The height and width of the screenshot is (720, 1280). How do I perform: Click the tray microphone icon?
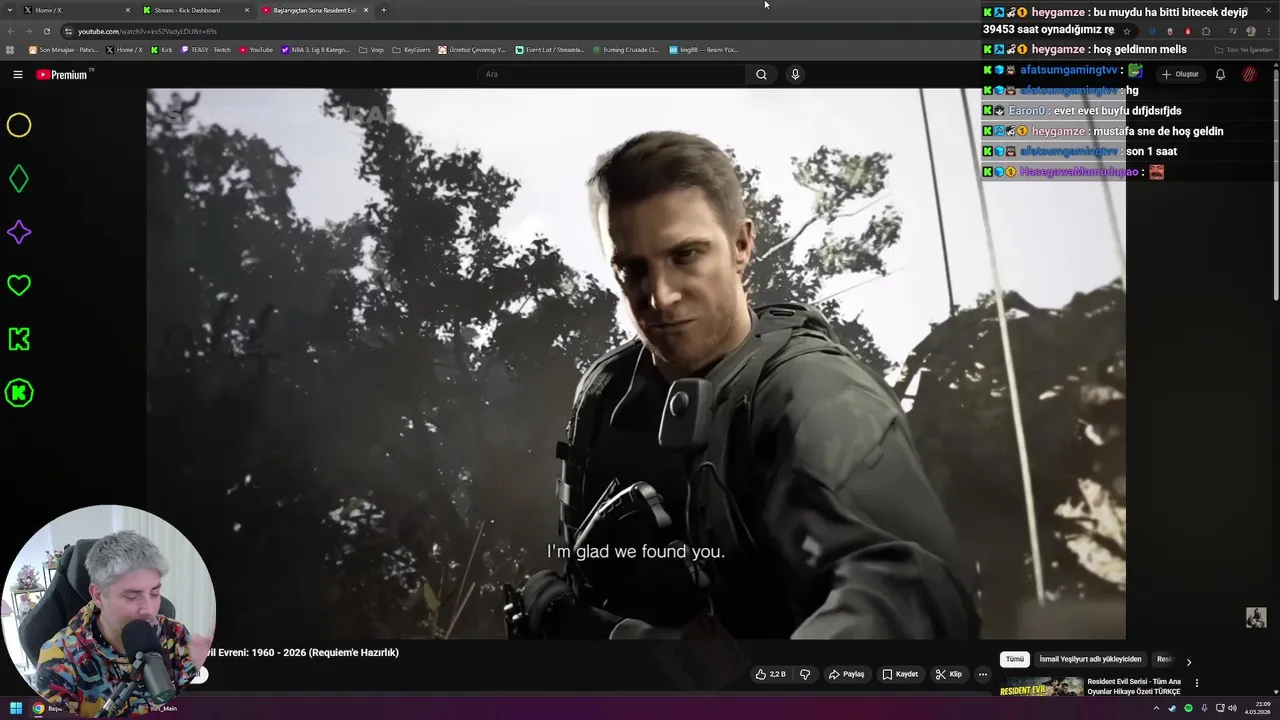tap(1204, 708)
